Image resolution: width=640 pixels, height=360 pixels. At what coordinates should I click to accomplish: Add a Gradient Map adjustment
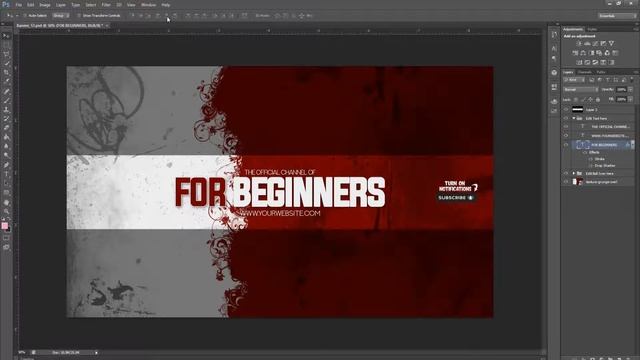(x=611, y=62)
